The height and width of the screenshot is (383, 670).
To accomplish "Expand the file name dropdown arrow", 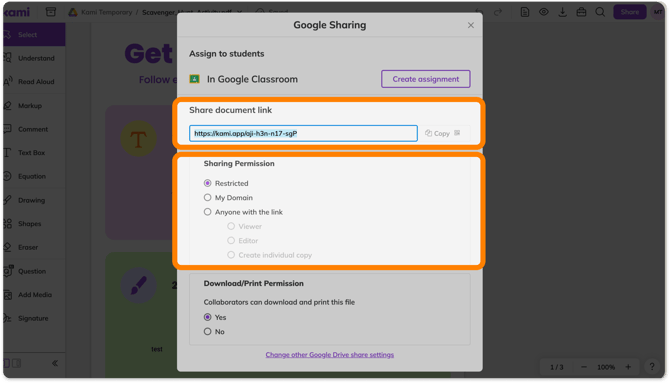I will (239, 12).
